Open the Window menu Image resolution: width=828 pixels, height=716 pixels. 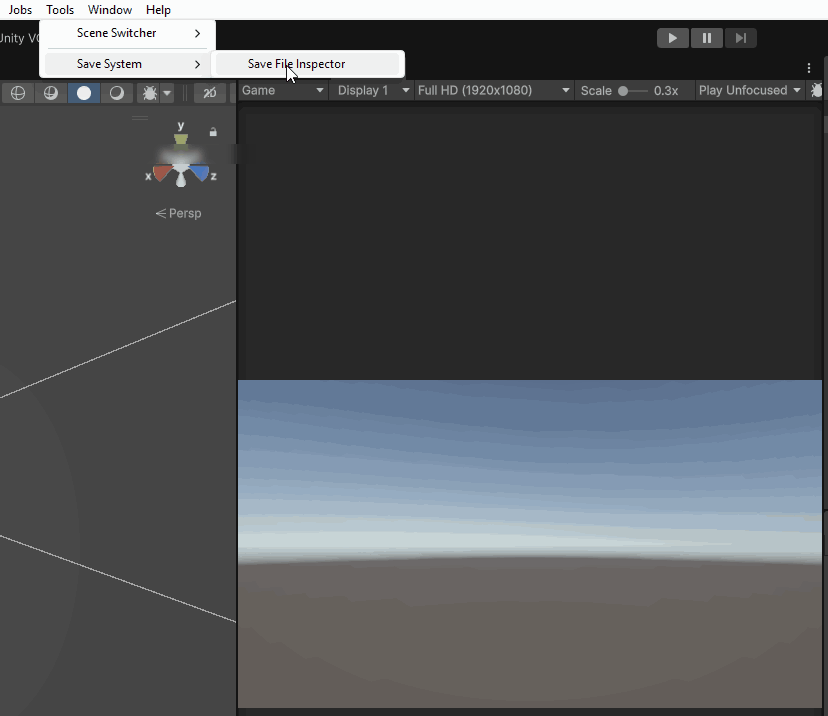pyautogui.click(x=110, y=10)
